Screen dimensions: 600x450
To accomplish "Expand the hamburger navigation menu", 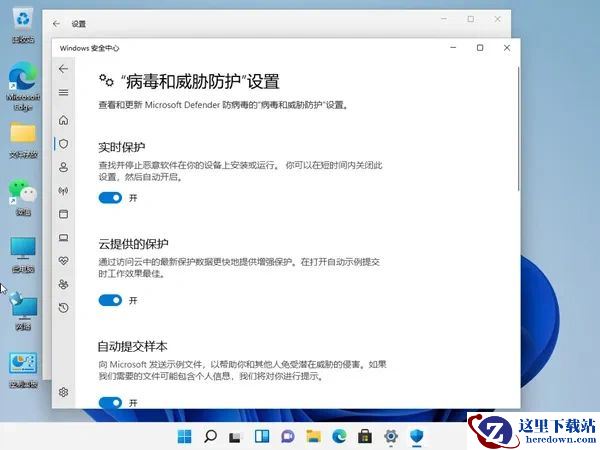I will tap(64, 93).
